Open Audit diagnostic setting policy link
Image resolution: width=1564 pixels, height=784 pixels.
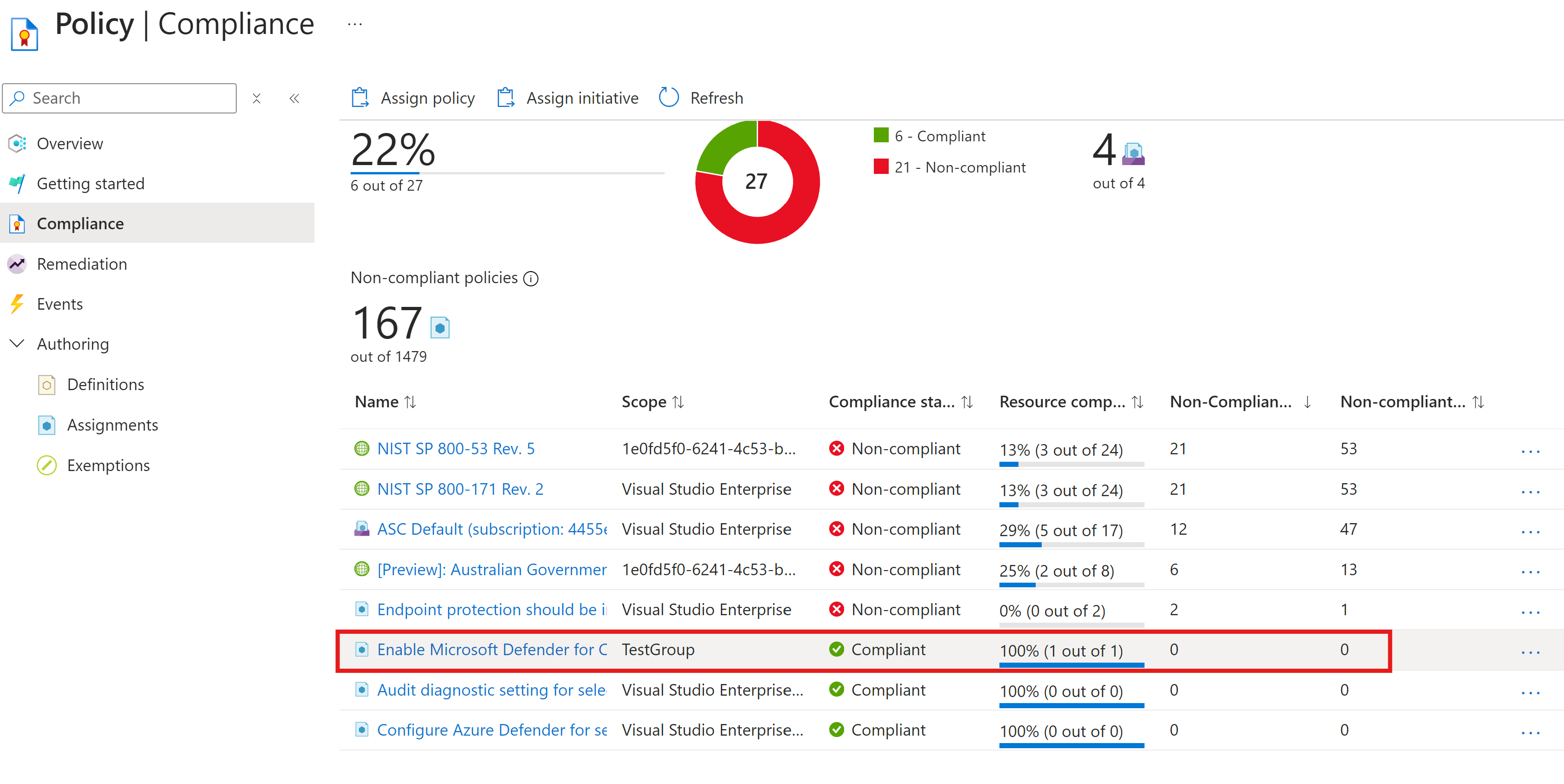492,691
